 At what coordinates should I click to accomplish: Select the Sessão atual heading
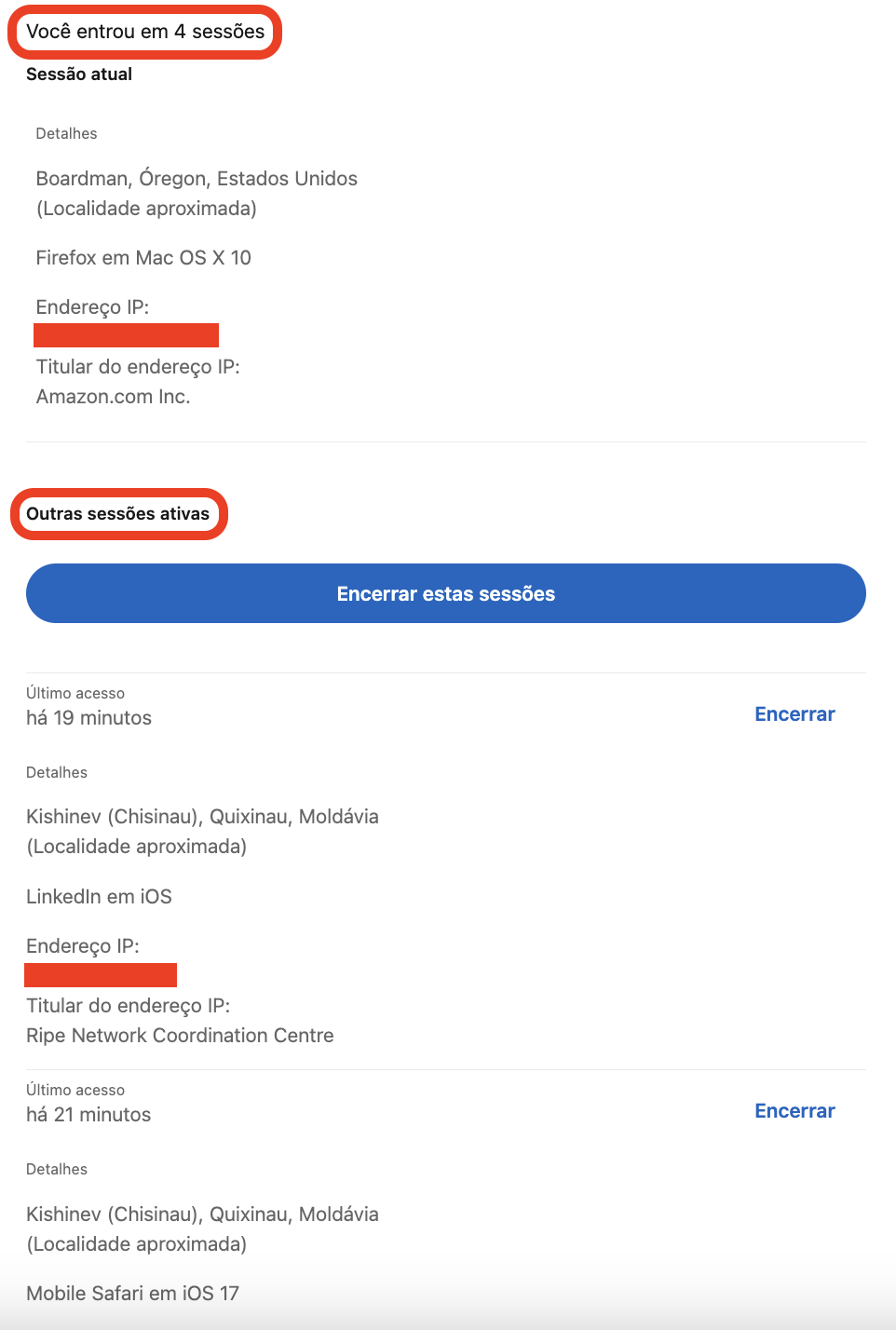click(x=79, y=75)
